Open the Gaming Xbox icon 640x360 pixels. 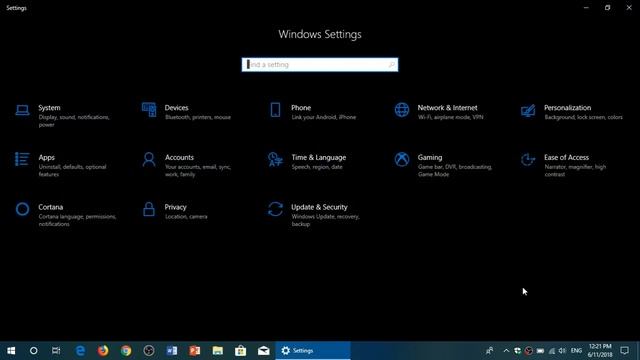(x=402, y=159)
